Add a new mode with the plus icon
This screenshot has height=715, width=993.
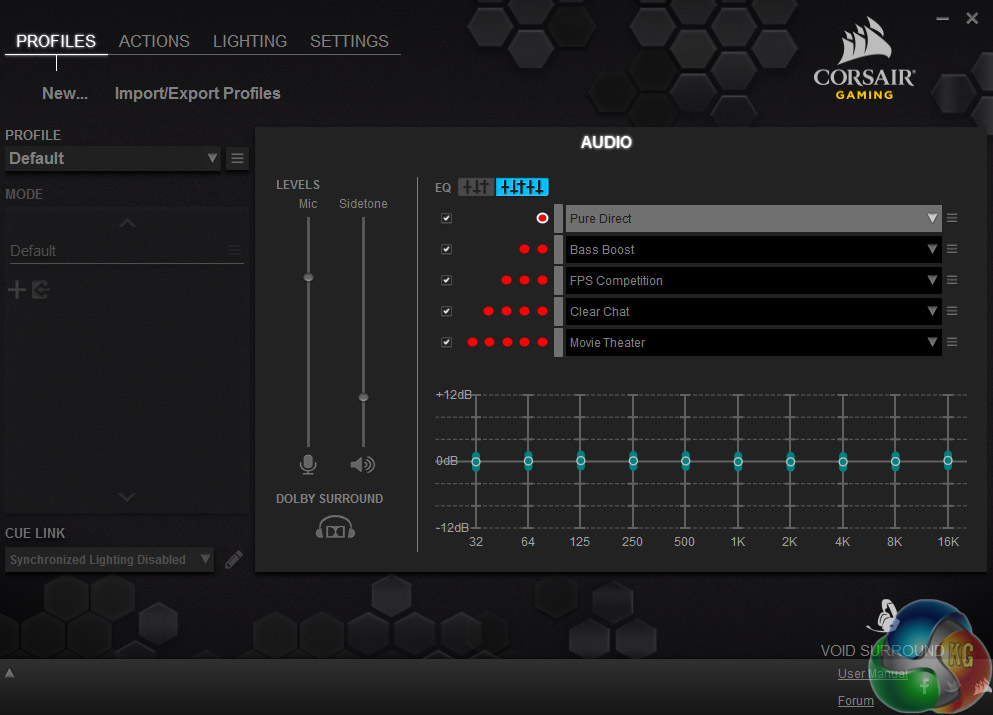click(16, 289)
